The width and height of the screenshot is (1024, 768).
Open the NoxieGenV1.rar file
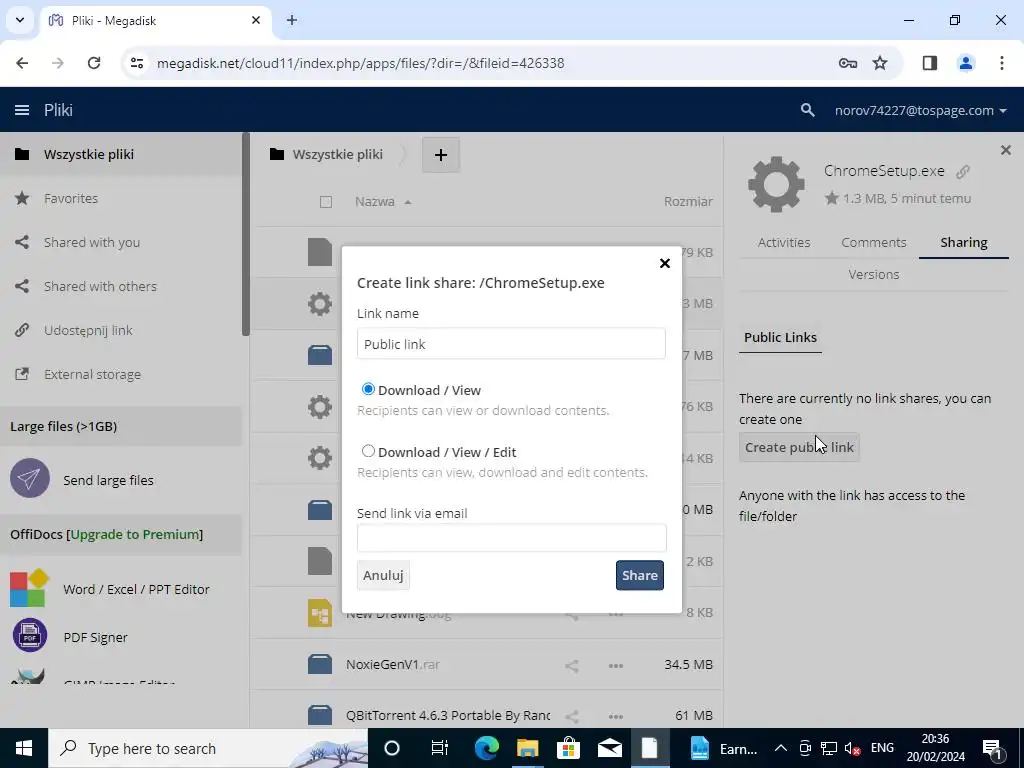pos(392,665)
